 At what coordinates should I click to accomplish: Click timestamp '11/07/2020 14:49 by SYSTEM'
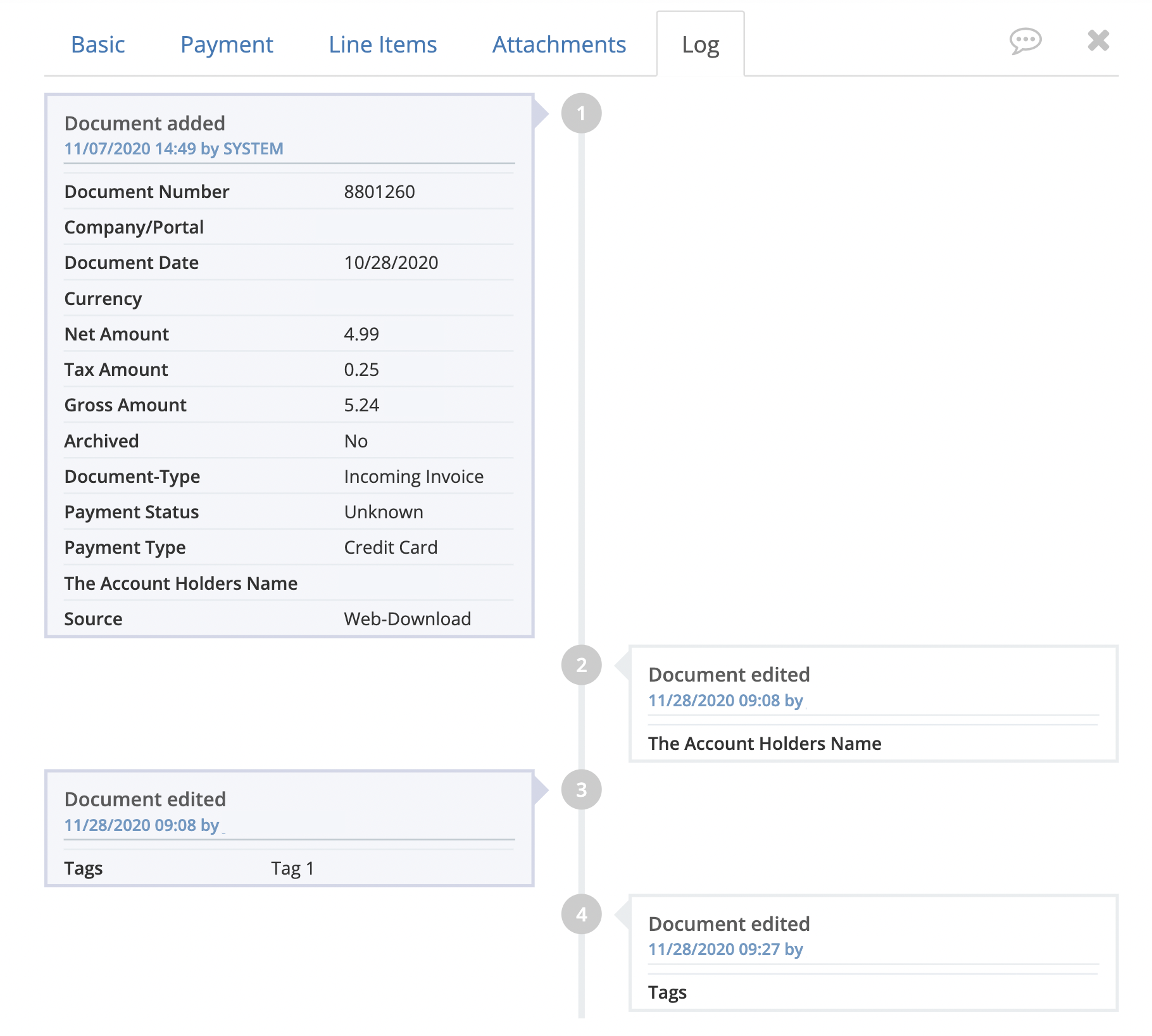[173, 149]
